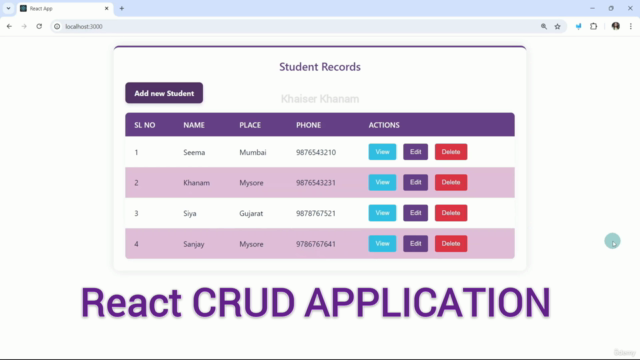Open a new browser tab

(x=122, y=9)
